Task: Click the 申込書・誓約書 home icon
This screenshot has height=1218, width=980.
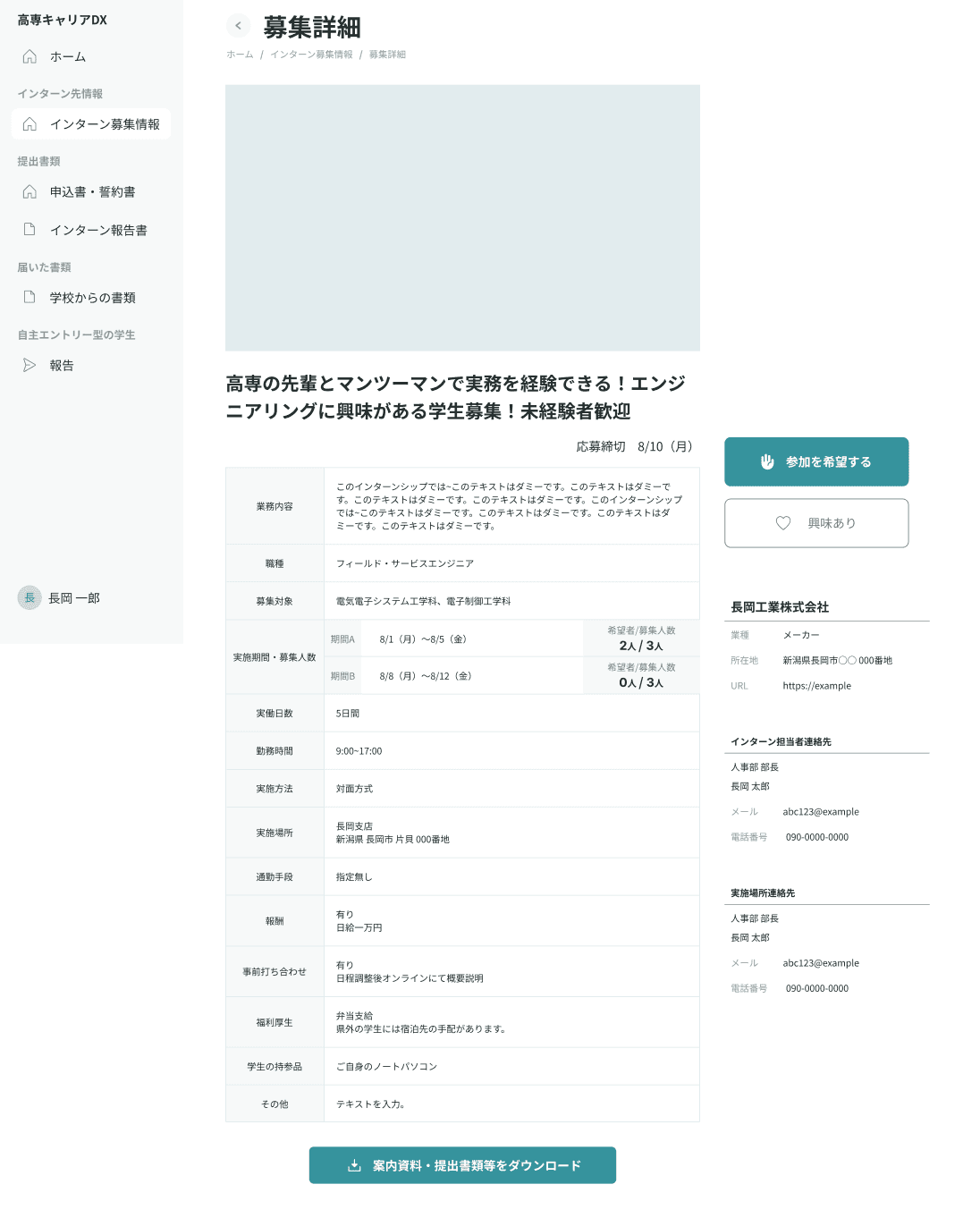Action: (30, 191)
